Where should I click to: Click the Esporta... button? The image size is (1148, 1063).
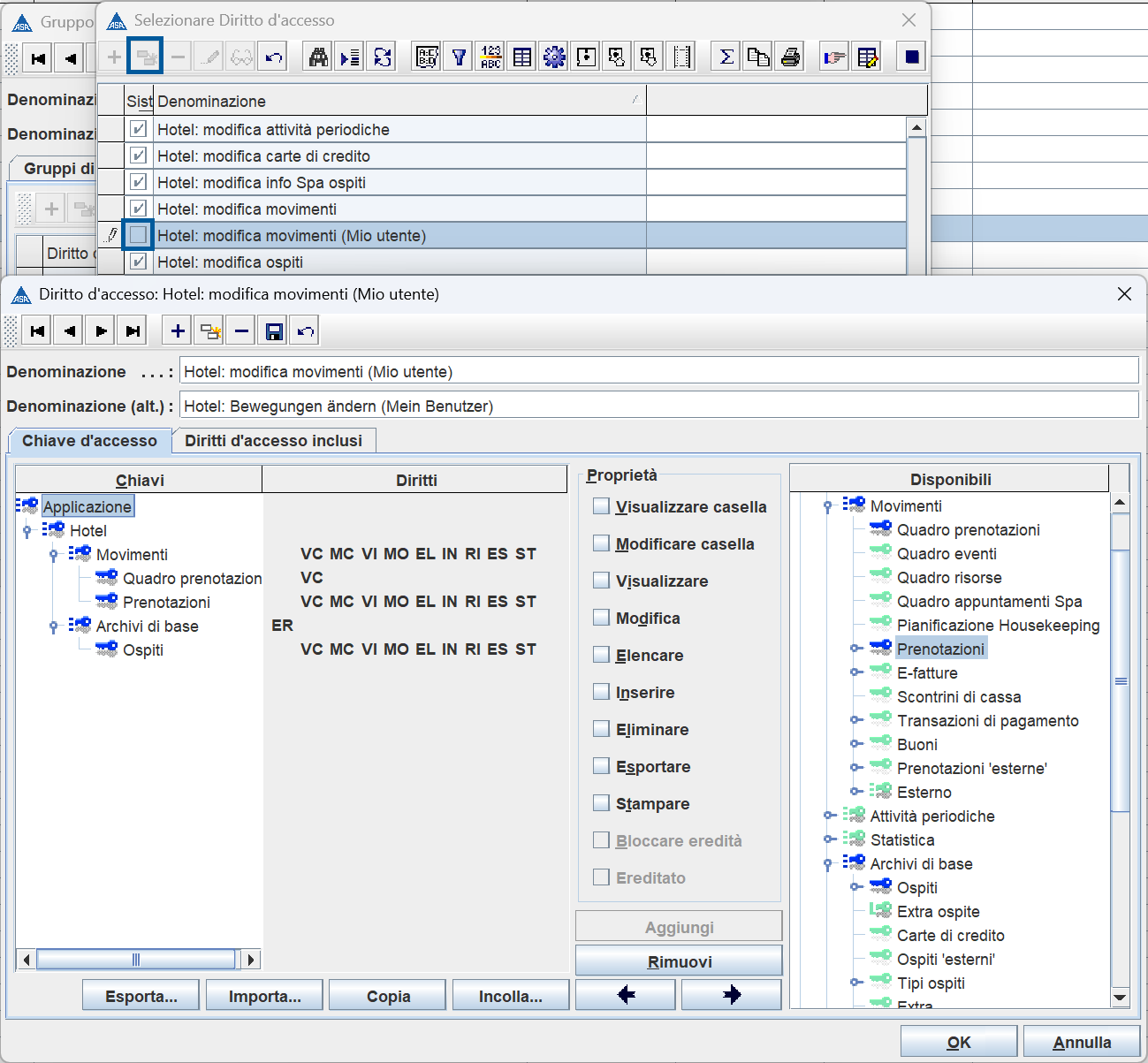point(141,996)
